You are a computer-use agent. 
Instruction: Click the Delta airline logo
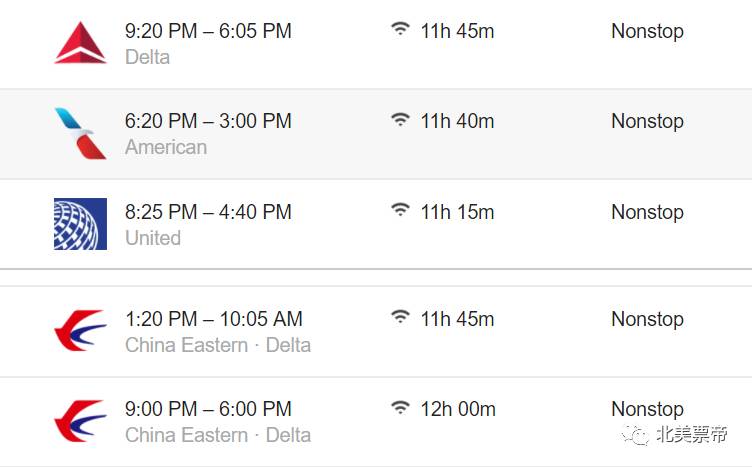(x=80, y=43)
